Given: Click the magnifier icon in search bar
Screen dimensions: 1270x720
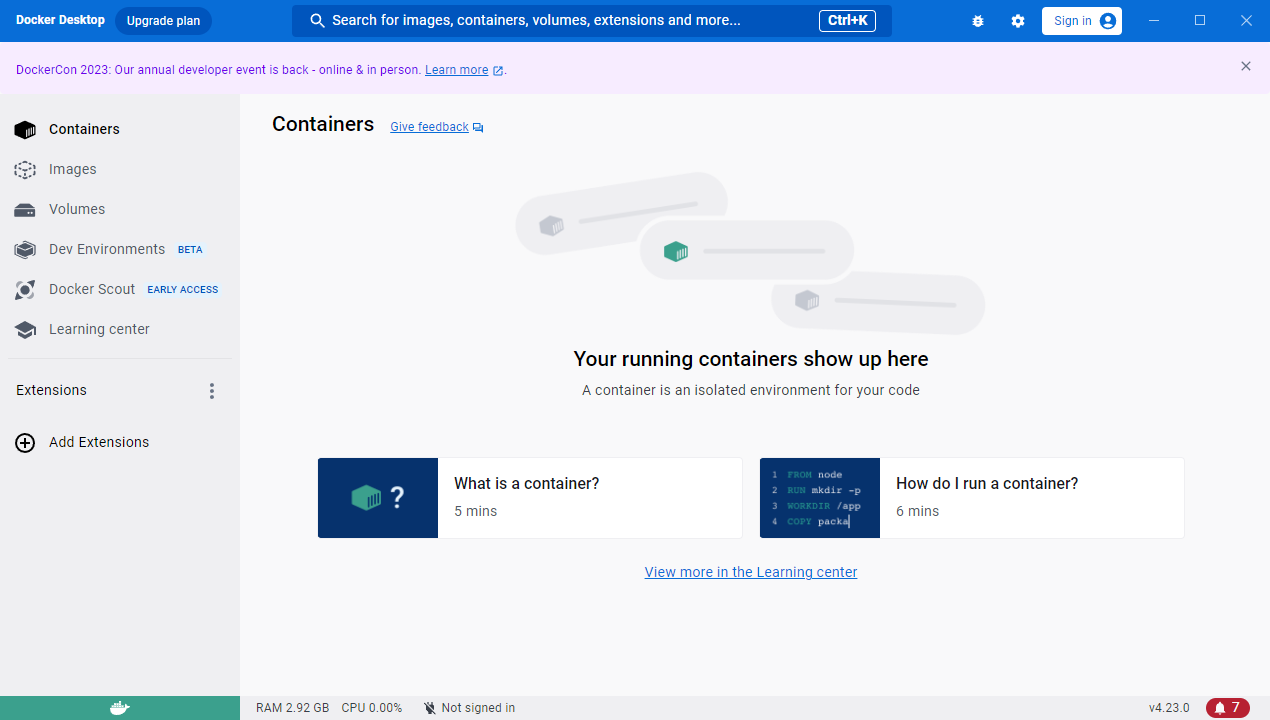Looking at the screenshot, I should click(318, 20).
